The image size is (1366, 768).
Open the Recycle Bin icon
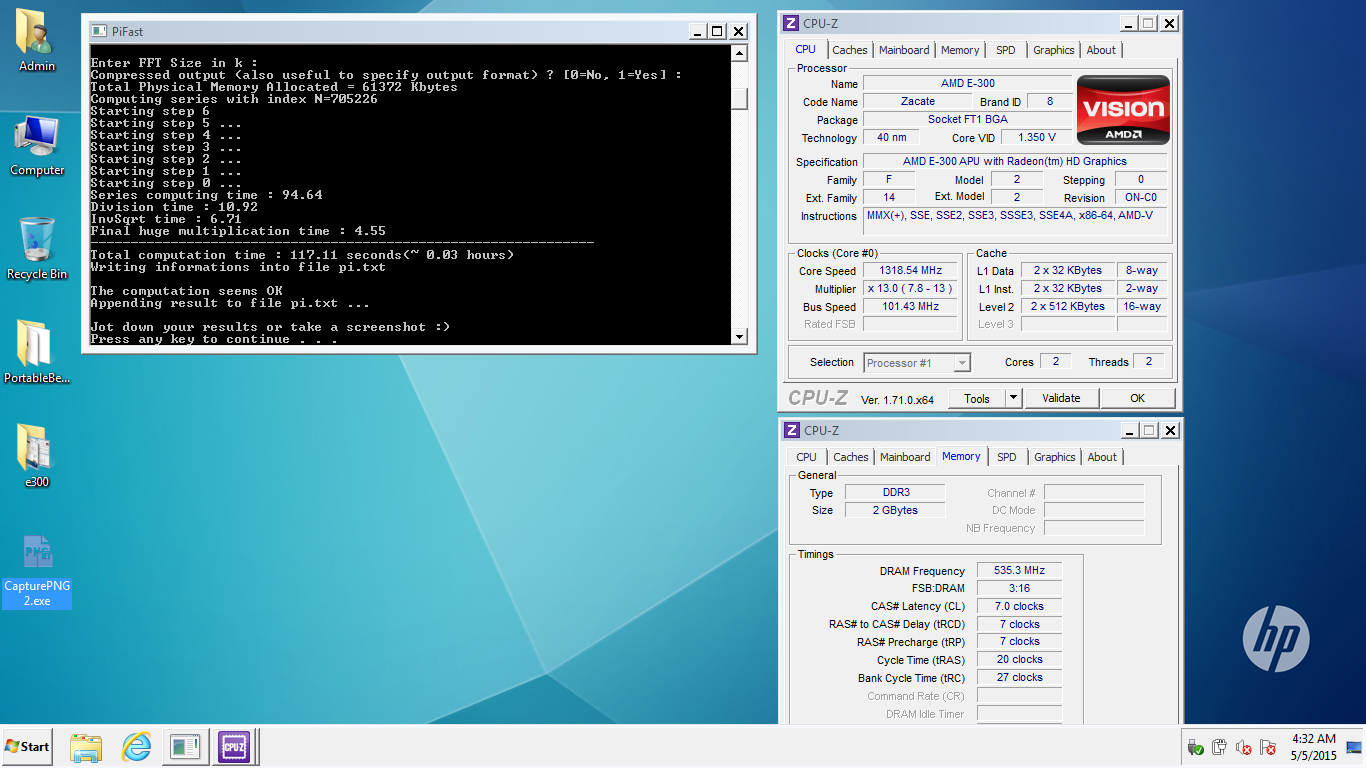click(x=37, y=249)
